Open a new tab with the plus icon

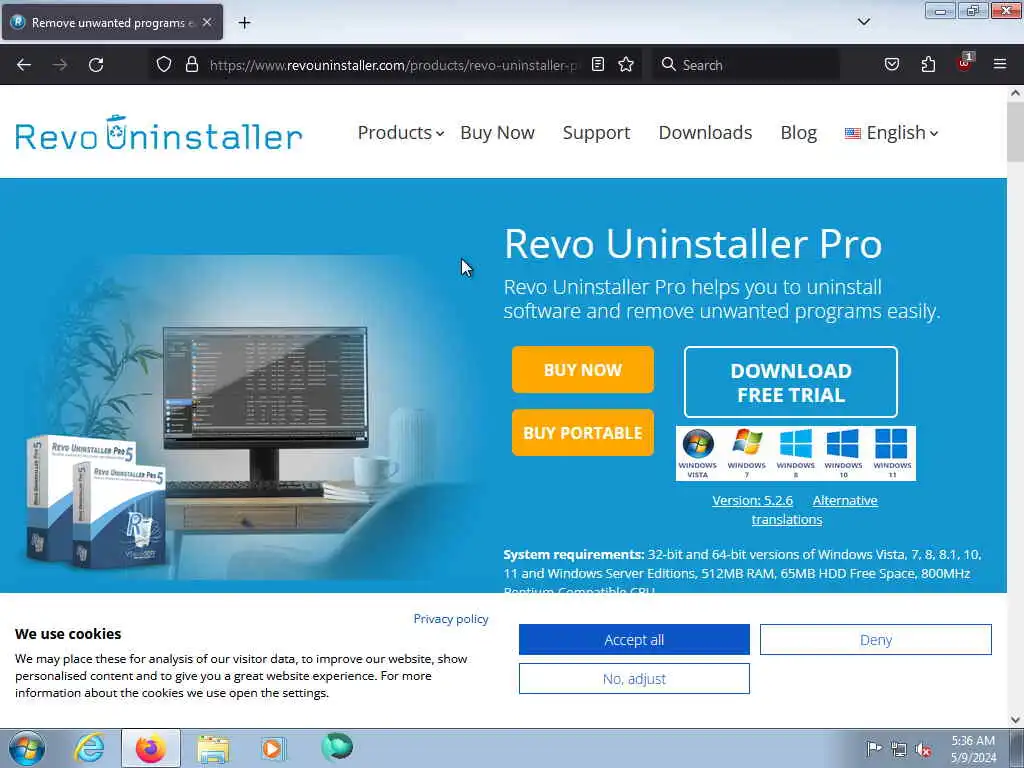244,23
